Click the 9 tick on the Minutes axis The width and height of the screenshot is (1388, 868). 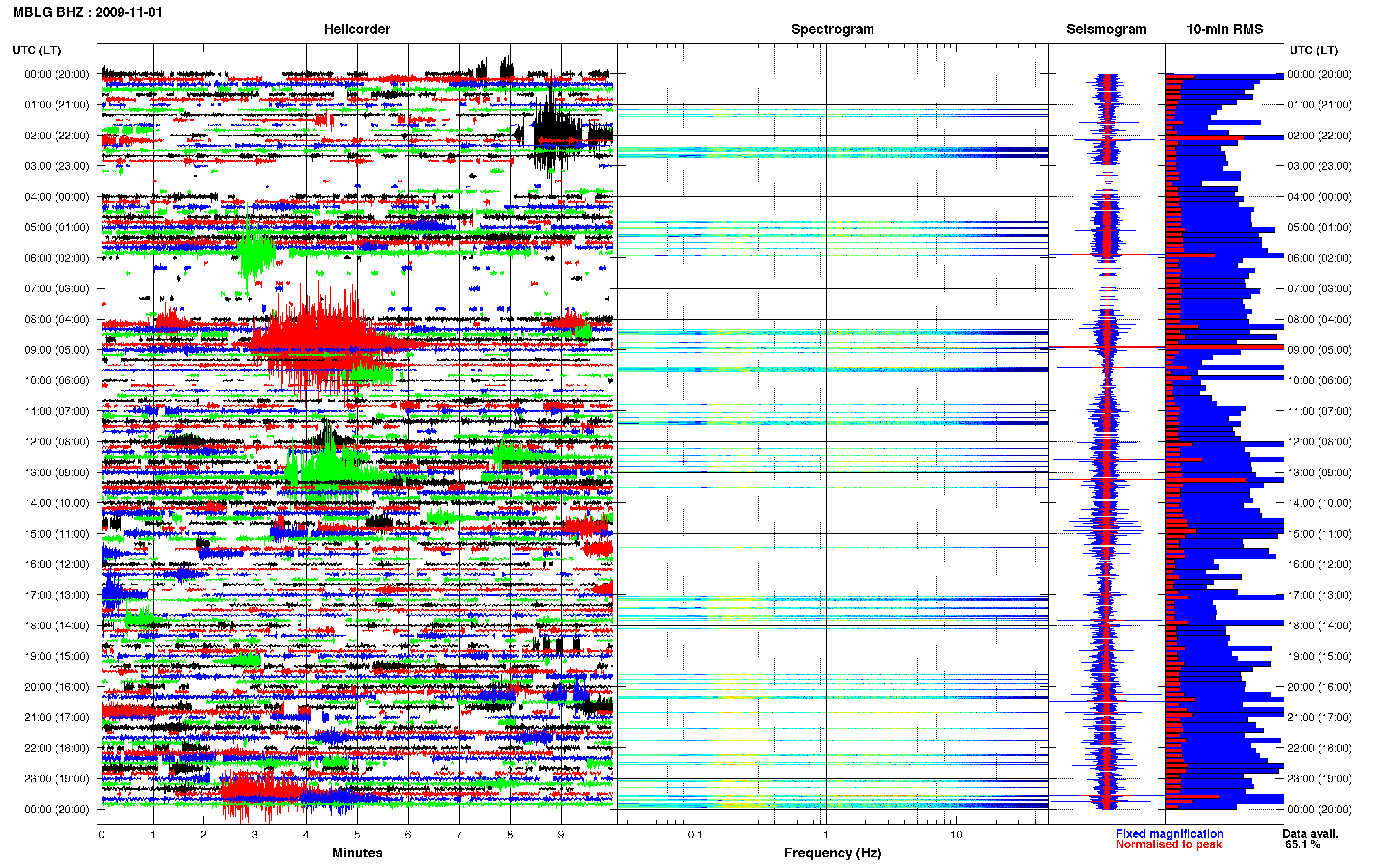561,835
